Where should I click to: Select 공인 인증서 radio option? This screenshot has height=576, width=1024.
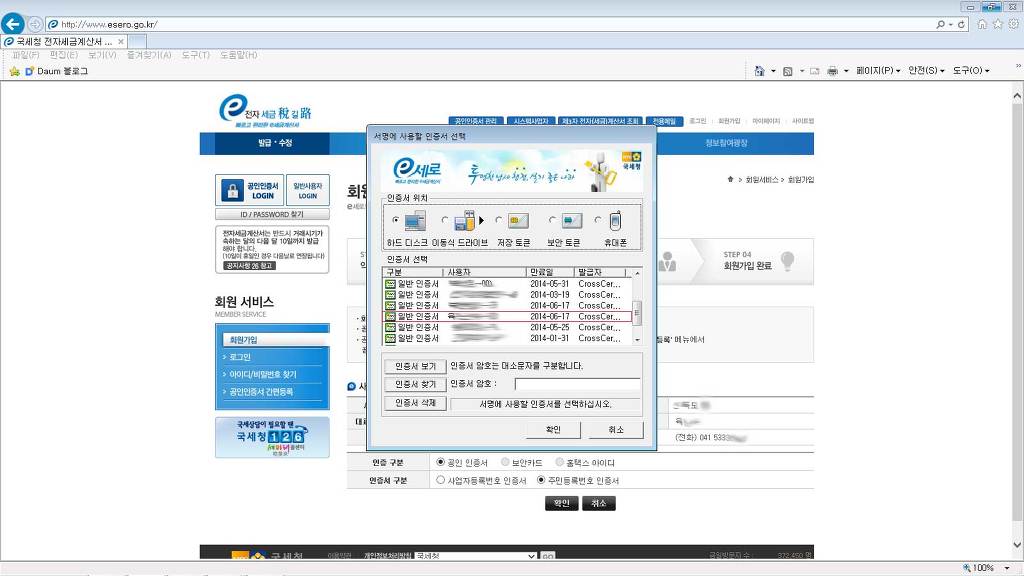(x=440, y=462)
